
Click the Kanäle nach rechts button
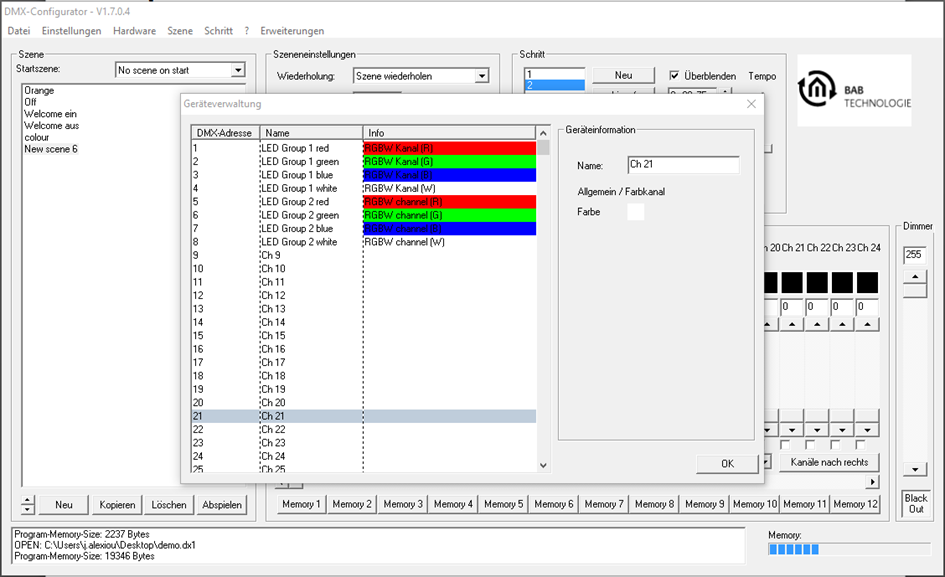point(829,462)
